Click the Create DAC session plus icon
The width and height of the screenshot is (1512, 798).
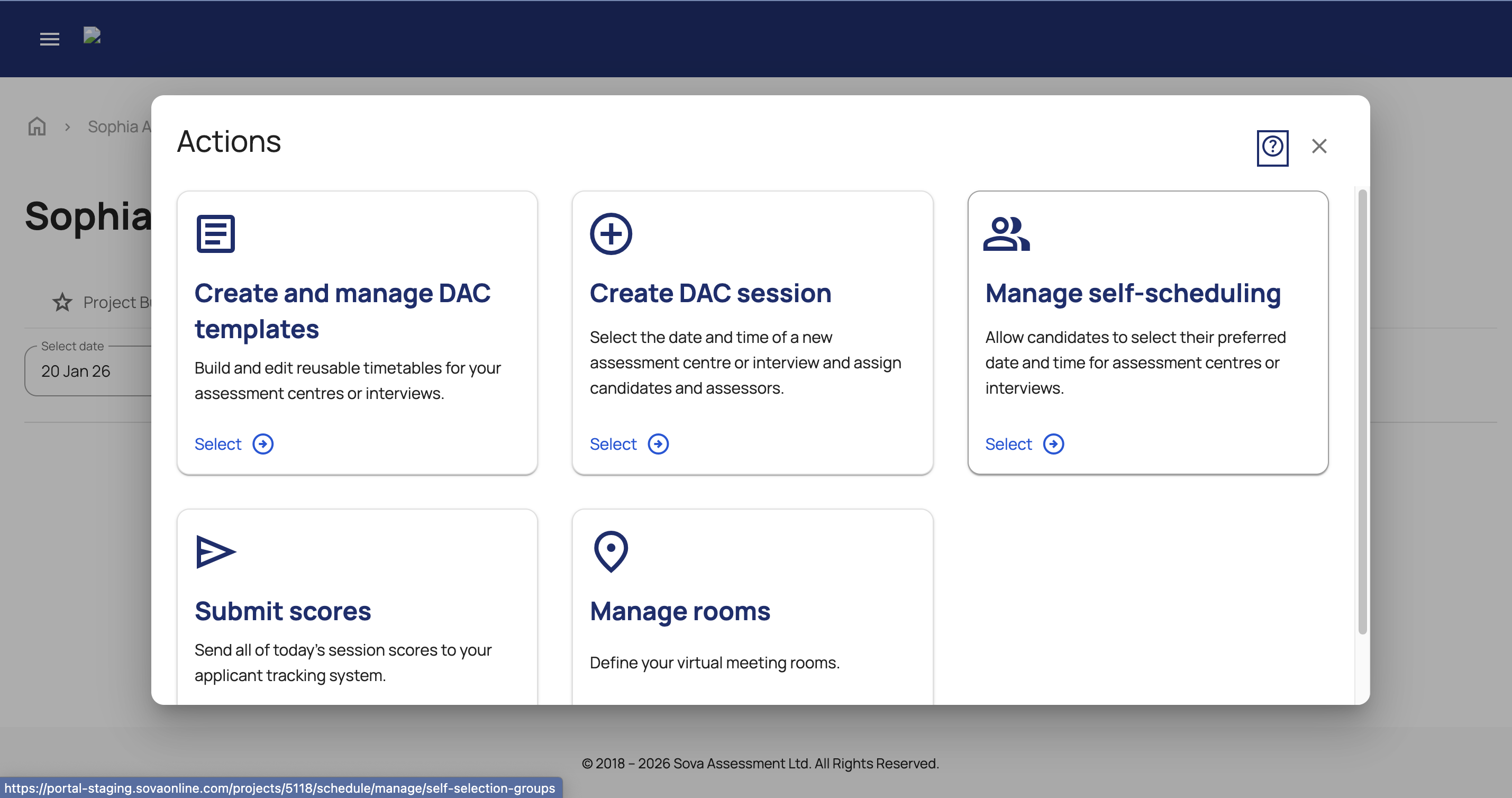click(x=611, y=234)
